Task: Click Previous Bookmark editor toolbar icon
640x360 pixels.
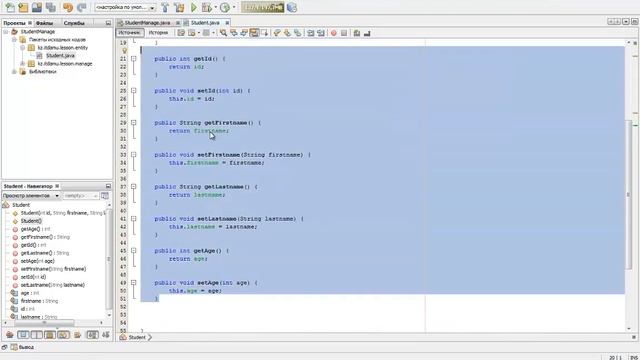Action: (x=277, y=33)
